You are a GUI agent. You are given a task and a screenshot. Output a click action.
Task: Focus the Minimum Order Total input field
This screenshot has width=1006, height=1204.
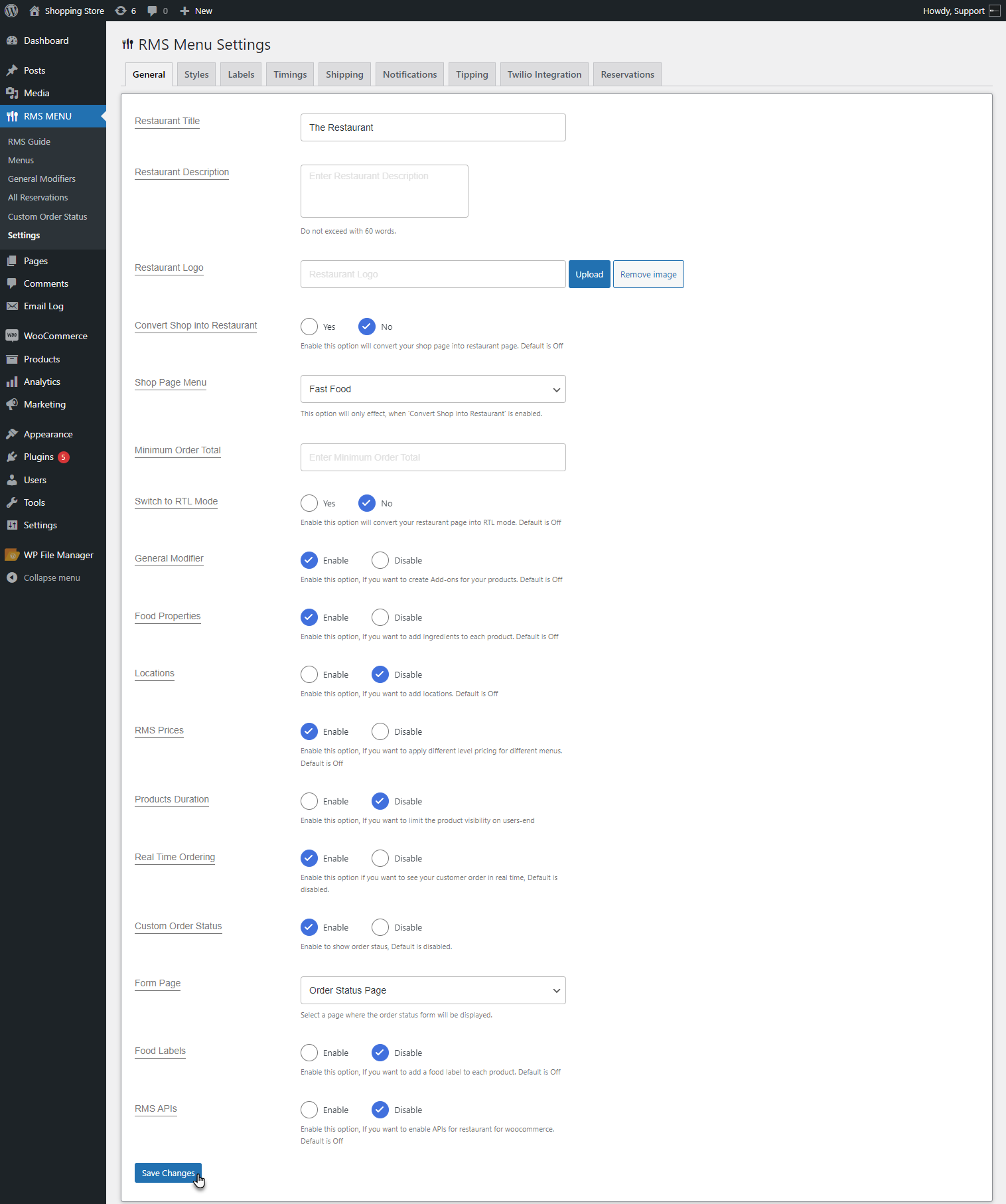(x=433, y=457)
